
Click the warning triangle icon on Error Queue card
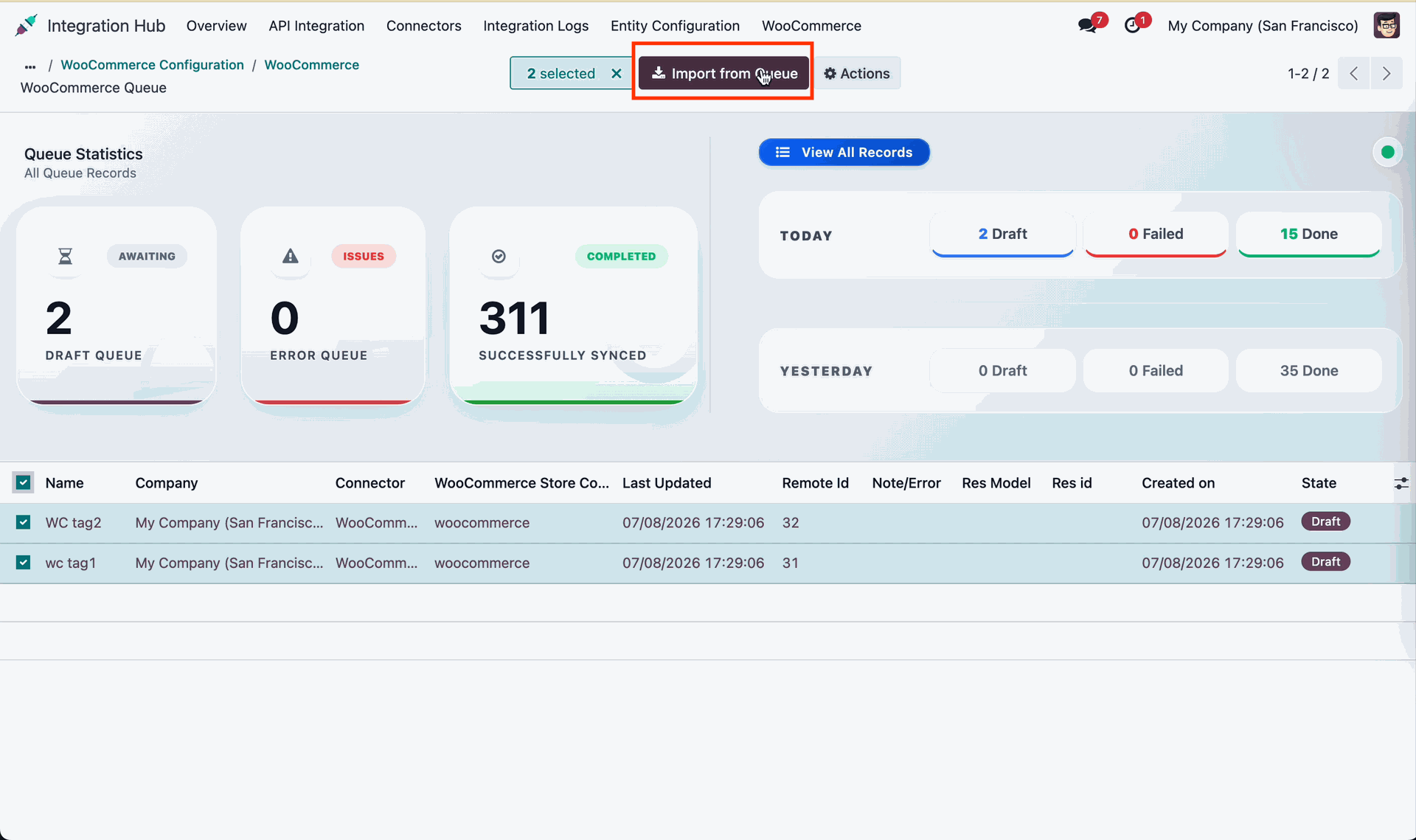(291, 256)
